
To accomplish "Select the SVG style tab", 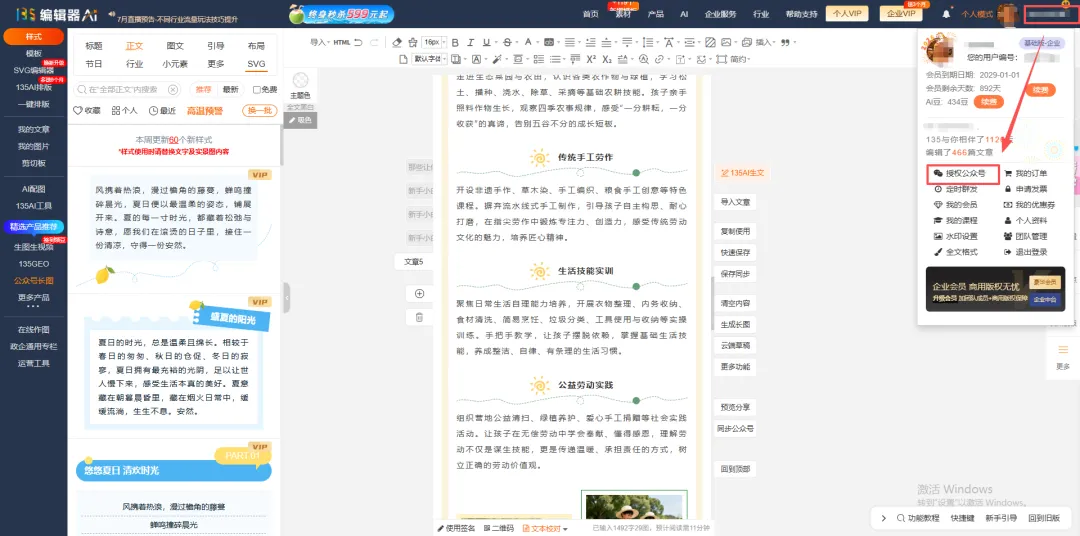I will pos(256,64).
